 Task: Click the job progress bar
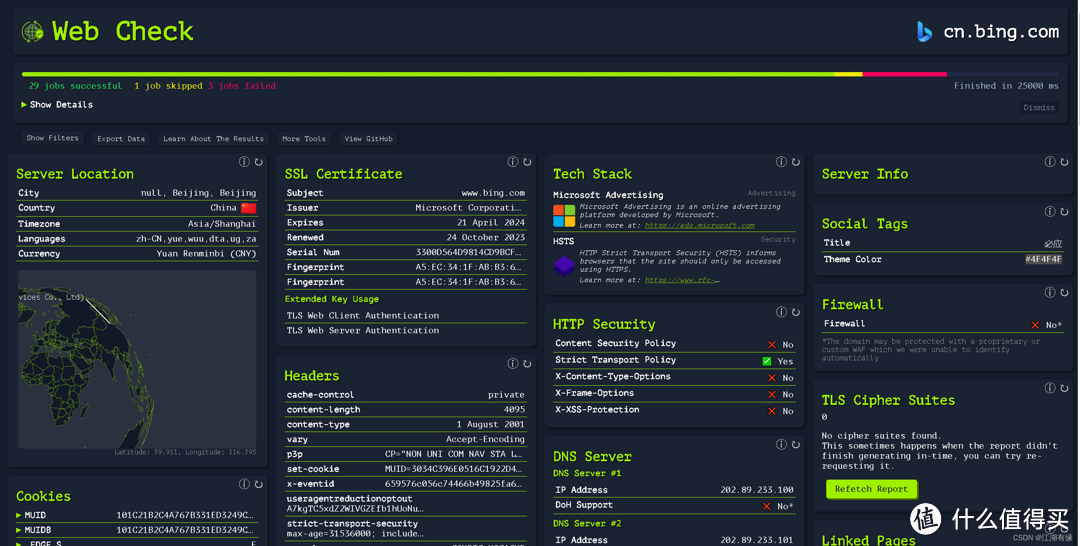[540, 74]
